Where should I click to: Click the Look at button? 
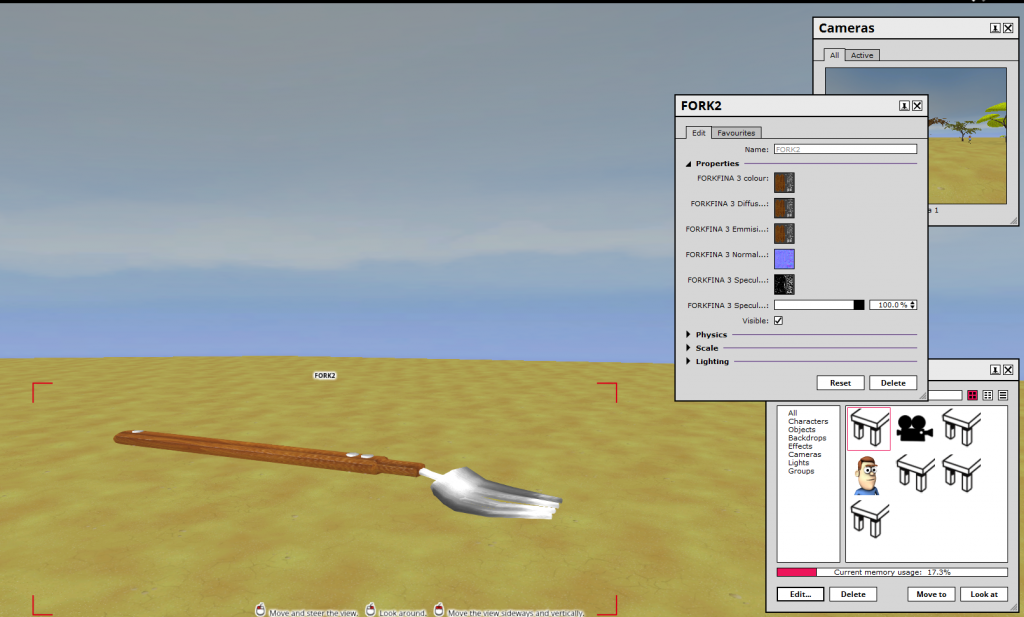coord(984,594)
